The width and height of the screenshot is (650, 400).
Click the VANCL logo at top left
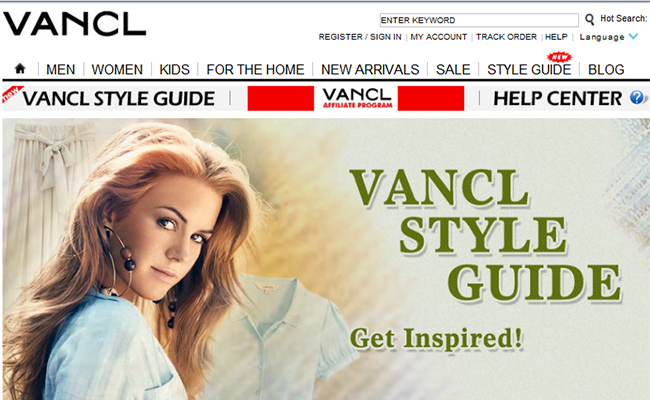pyautogui.click(x=75, y=24)
